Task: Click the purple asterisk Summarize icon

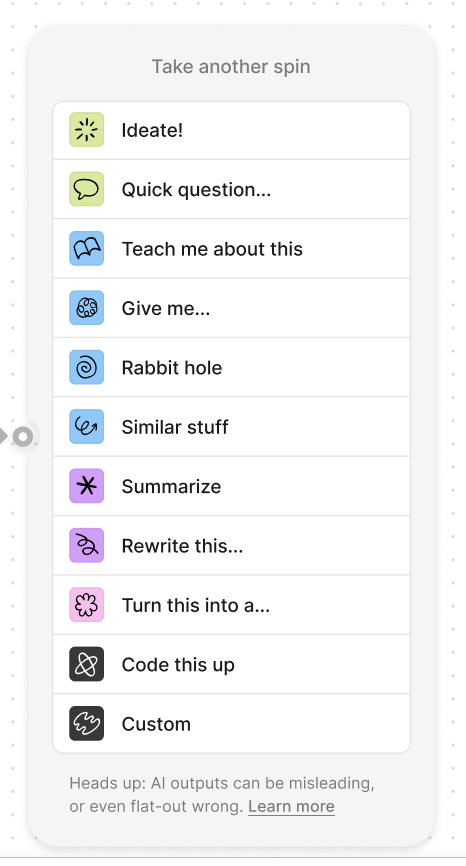Action: 87,486
